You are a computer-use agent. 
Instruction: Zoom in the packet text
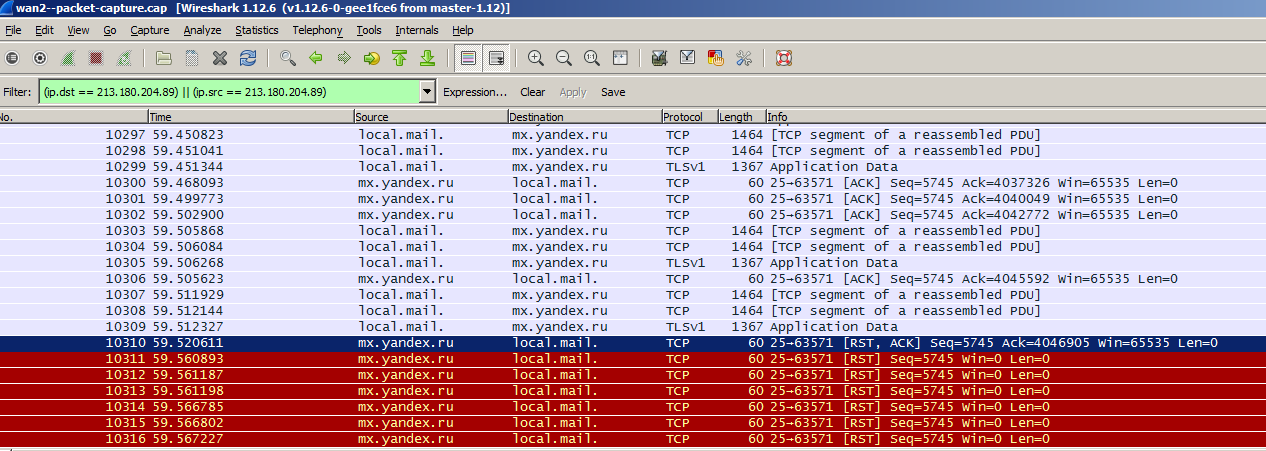535,58
